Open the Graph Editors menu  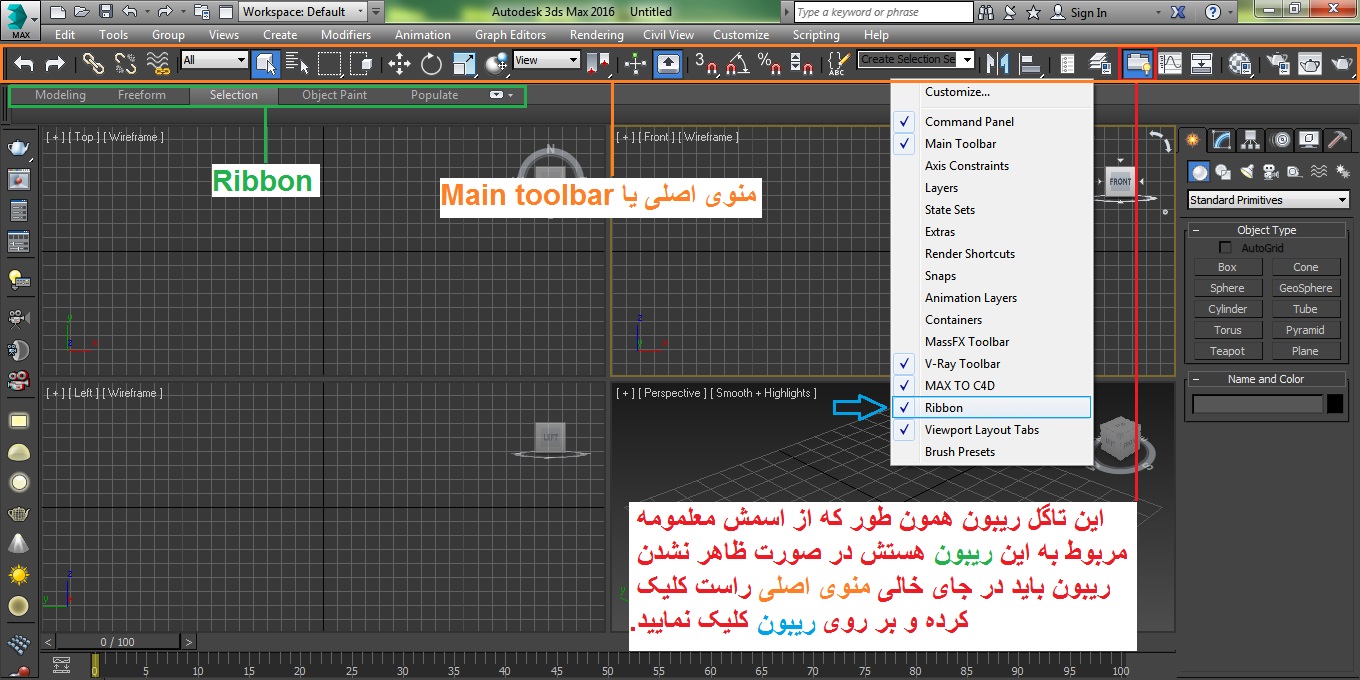[510, 35]
